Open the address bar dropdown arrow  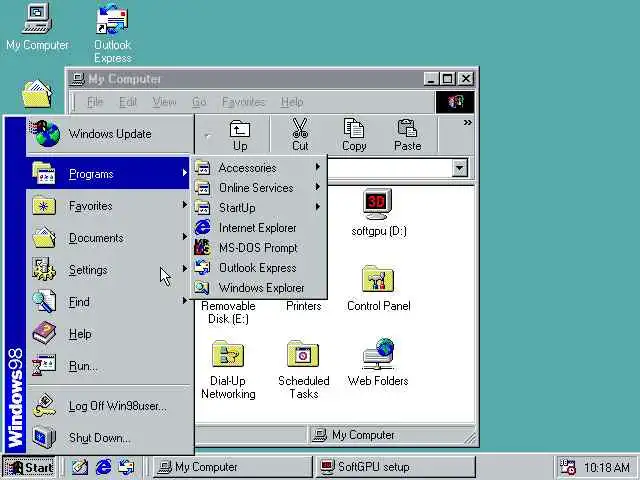(x=460, y=168)
